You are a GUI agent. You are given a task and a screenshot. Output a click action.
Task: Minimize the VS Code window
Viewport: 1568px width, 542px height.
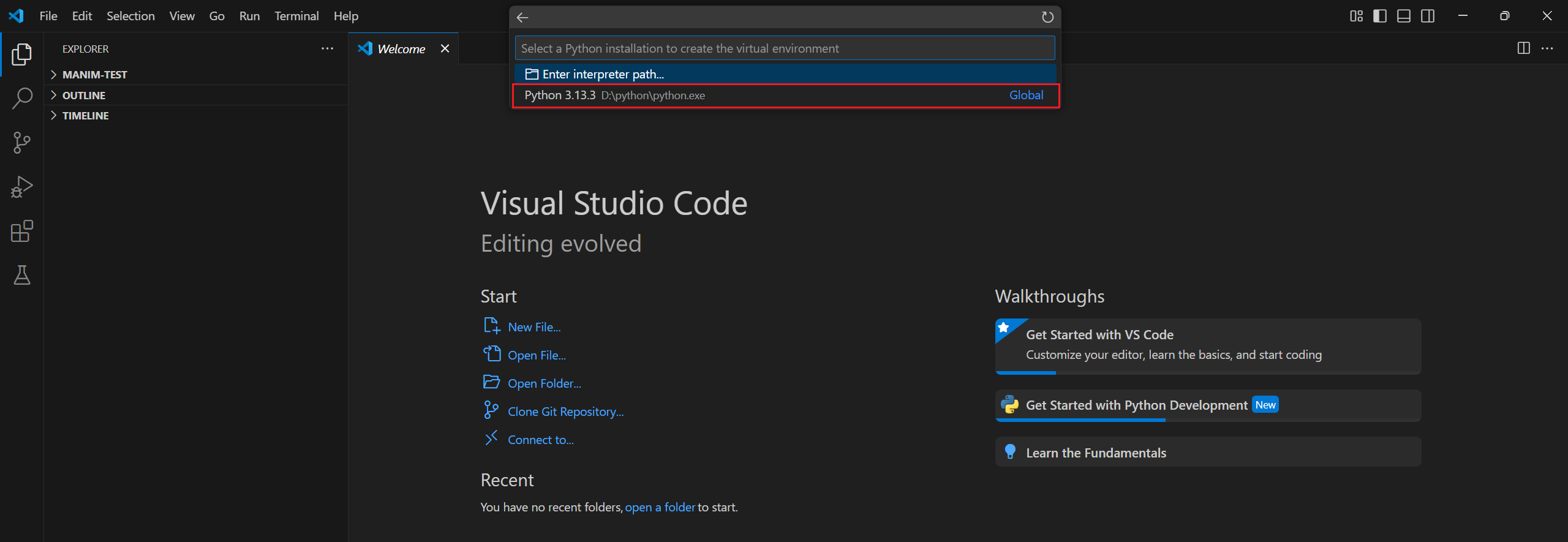coord(1463,16)
